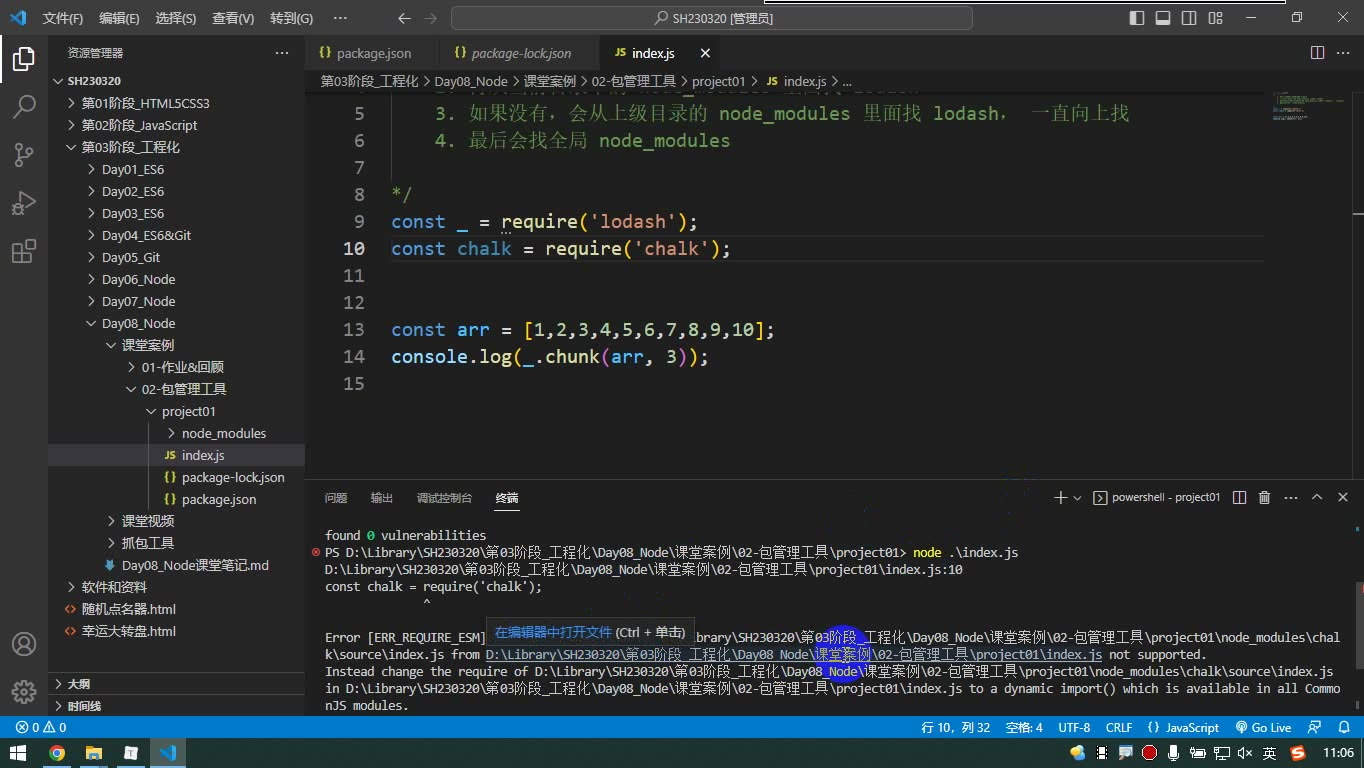The image size is (1364, 768).
Task: Open the Search view in activity bar
Action: pos(24,106)
